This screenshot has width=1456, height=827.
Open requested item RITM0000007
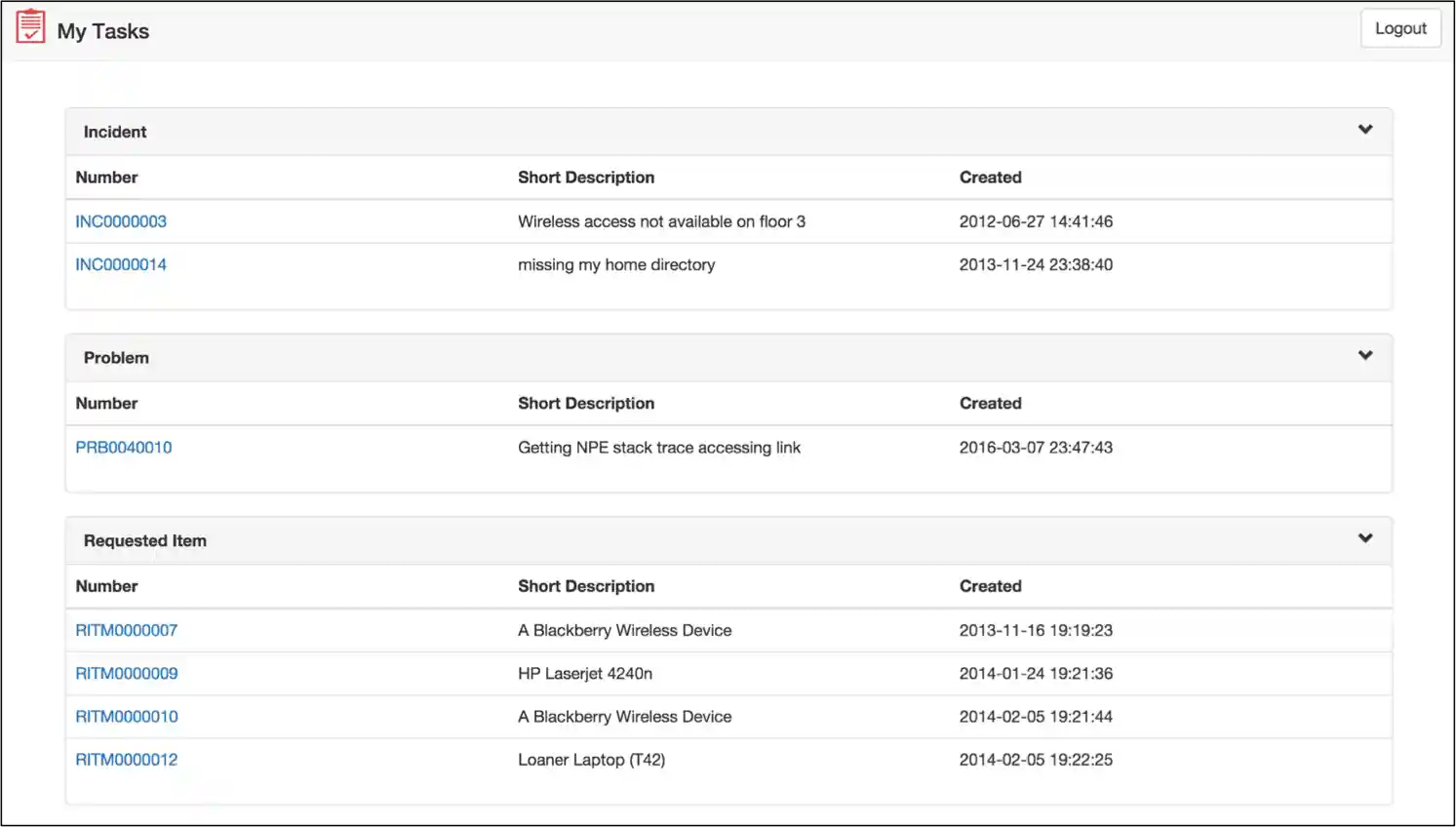click(x=127, y=630)
